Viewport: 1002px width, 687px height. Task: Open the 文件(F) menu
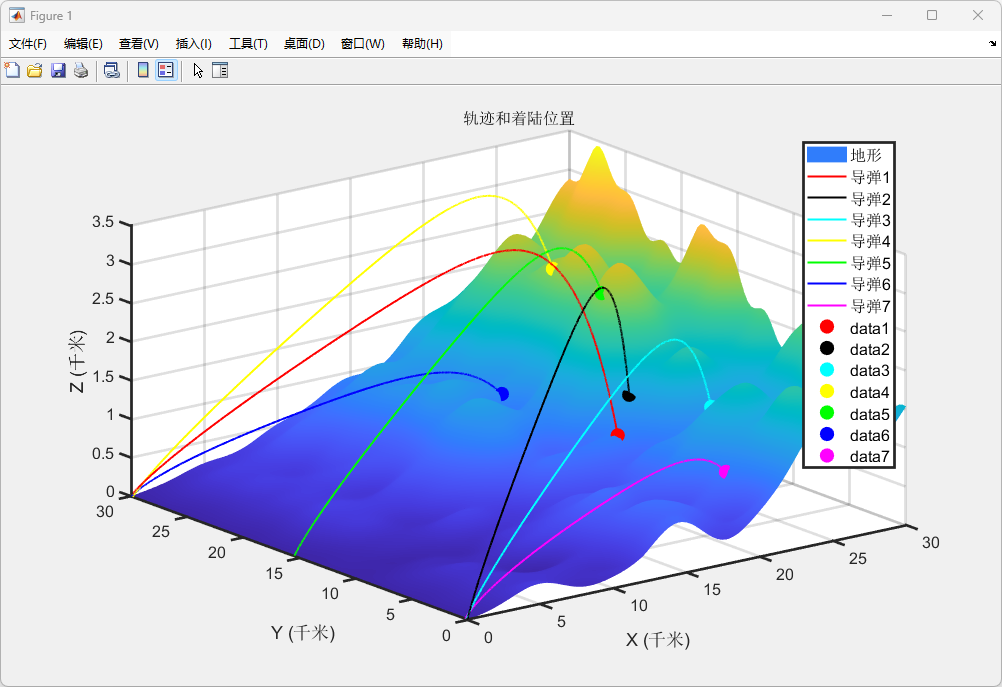point(28,44)
